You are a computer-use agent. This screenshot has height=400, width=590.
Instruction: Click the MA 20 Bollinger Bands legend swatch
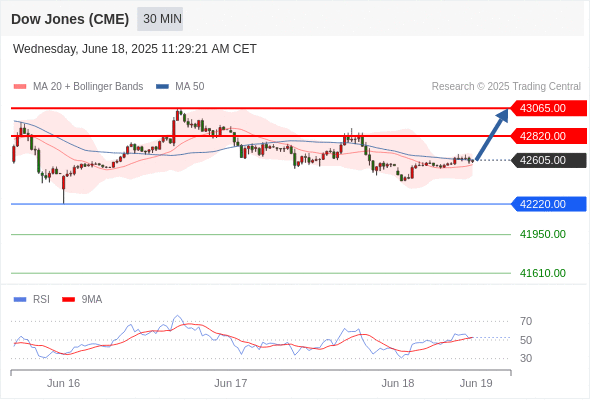20,87
